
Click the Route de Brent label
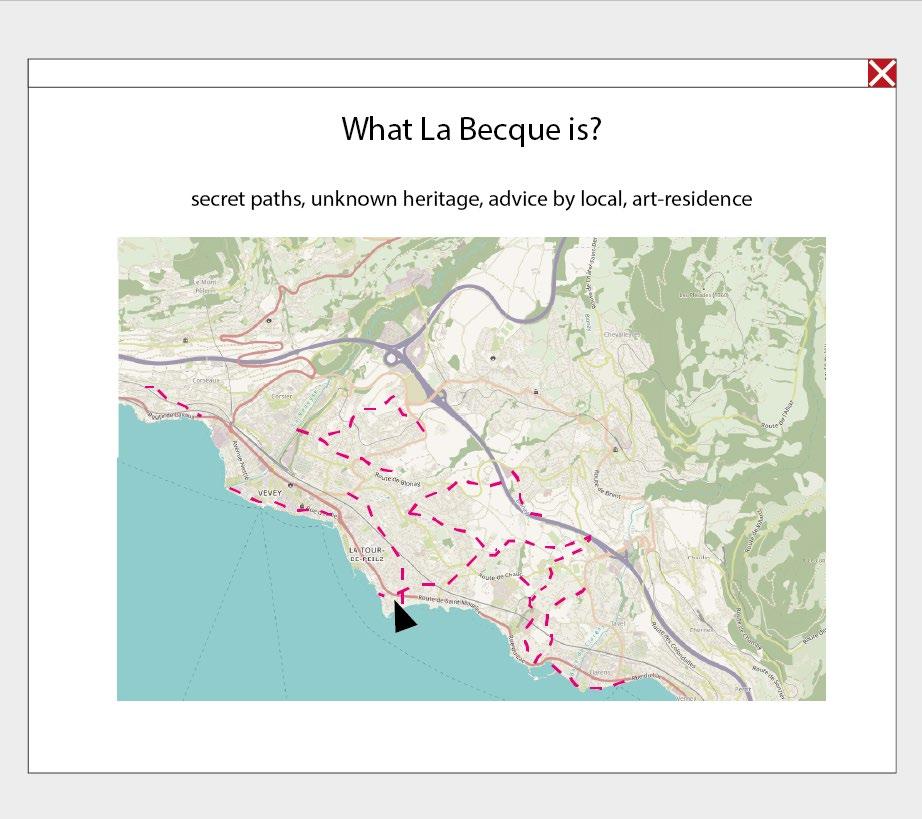pyautogui.click(x=607, y=483)
